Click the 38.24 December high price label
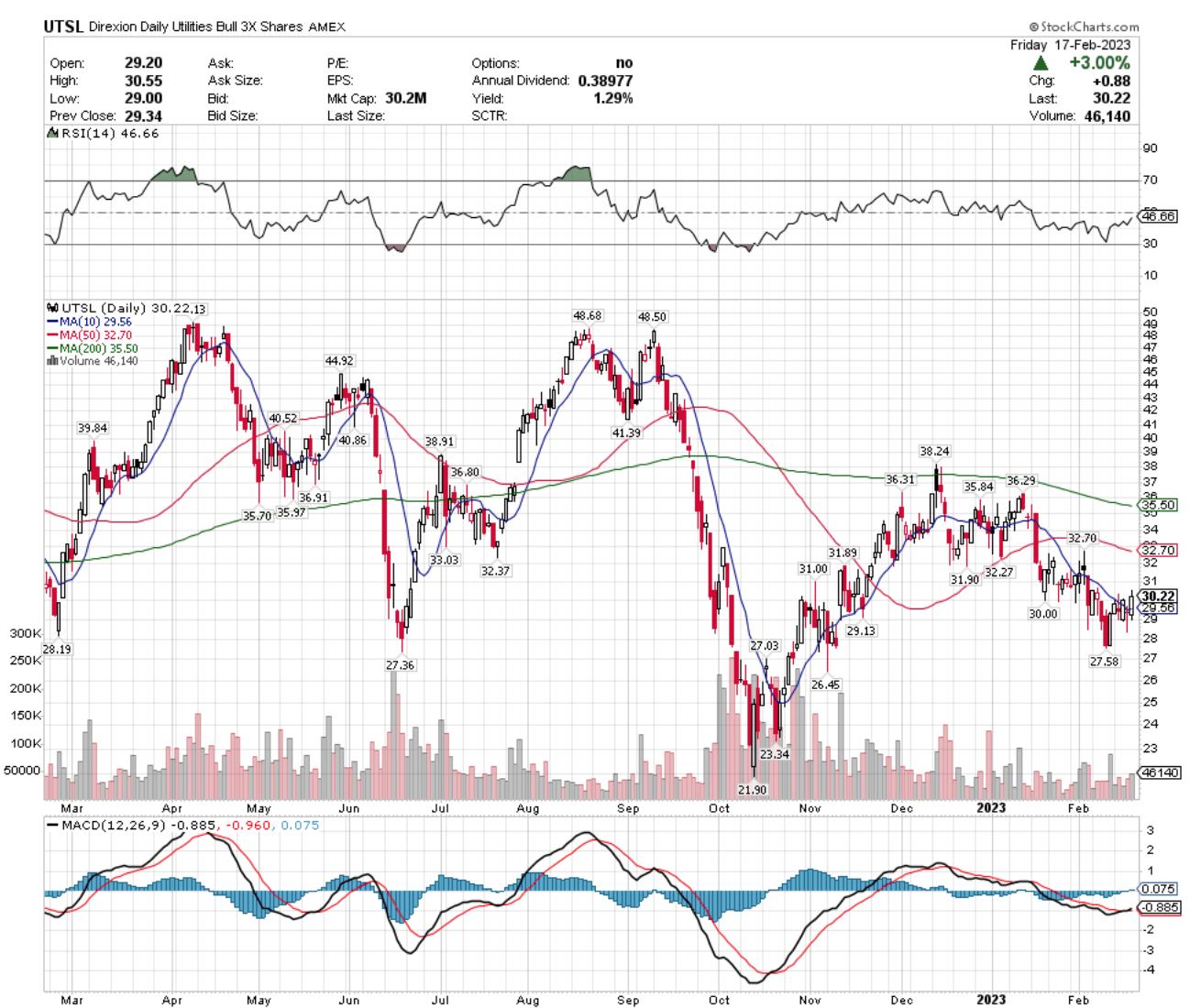Viewport: 1190px width, 1008px height. 934,452
